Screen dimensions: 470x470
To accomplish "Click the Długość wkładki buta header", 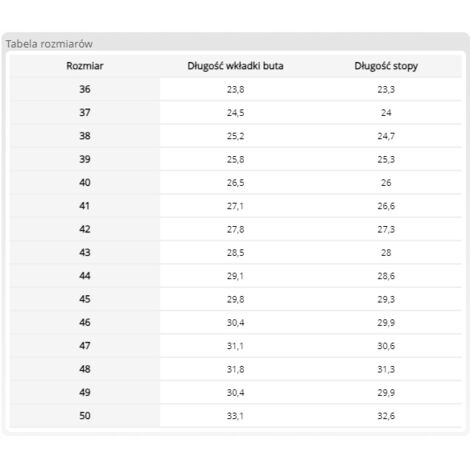I will (x=235, y=66).
